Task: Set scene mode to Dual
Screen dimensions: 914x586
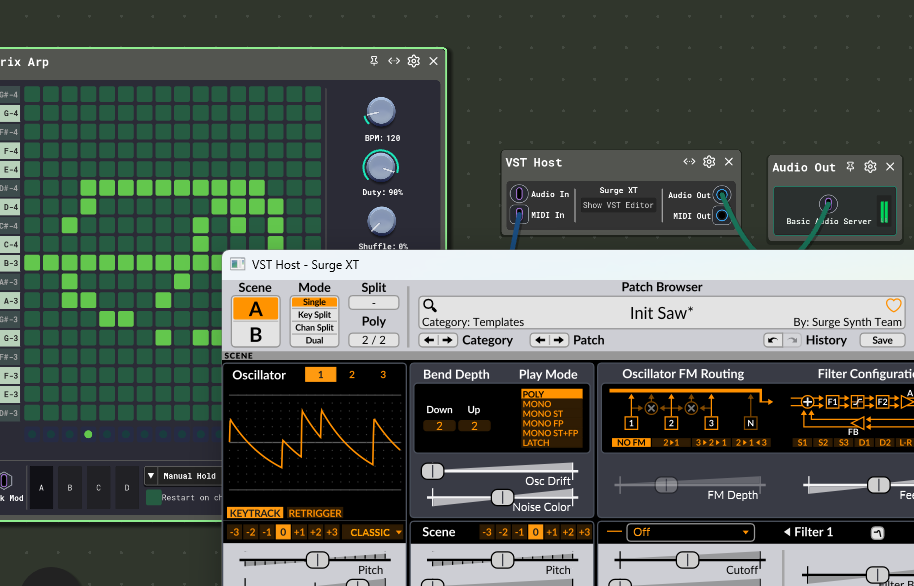Action: click(315, 341)
